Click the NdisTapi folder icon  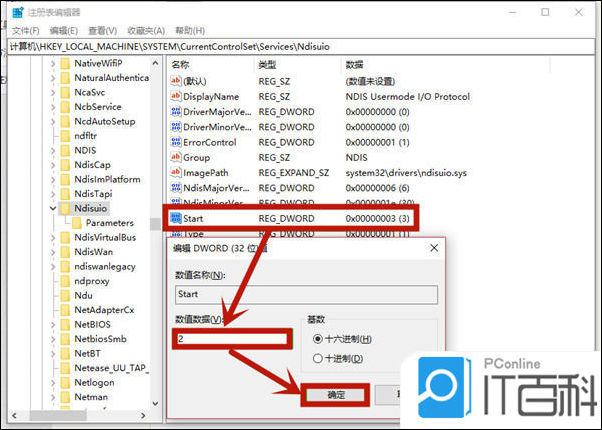tap(65, 194)
